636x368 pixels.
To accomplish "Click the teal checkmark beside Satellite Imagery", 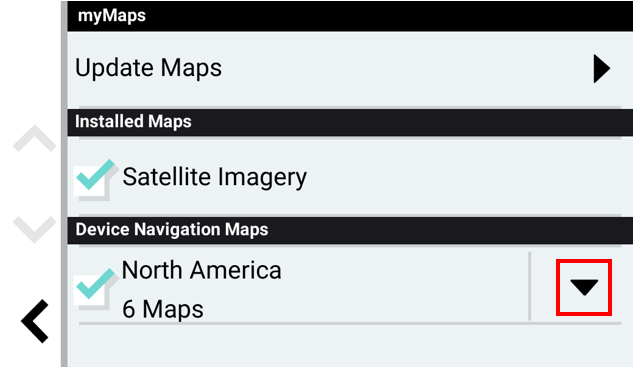I will point(96,174).
